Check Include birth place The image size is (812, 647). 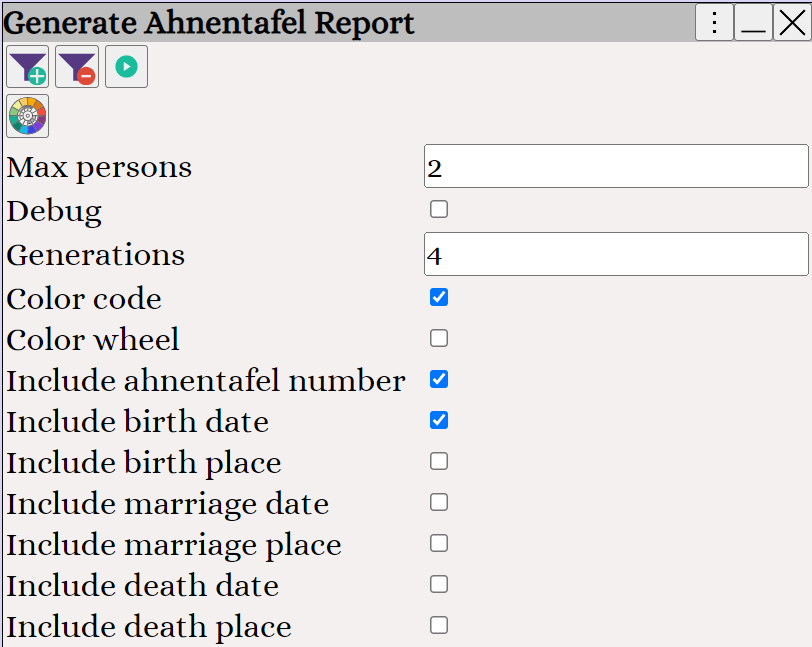click(439, 461)
